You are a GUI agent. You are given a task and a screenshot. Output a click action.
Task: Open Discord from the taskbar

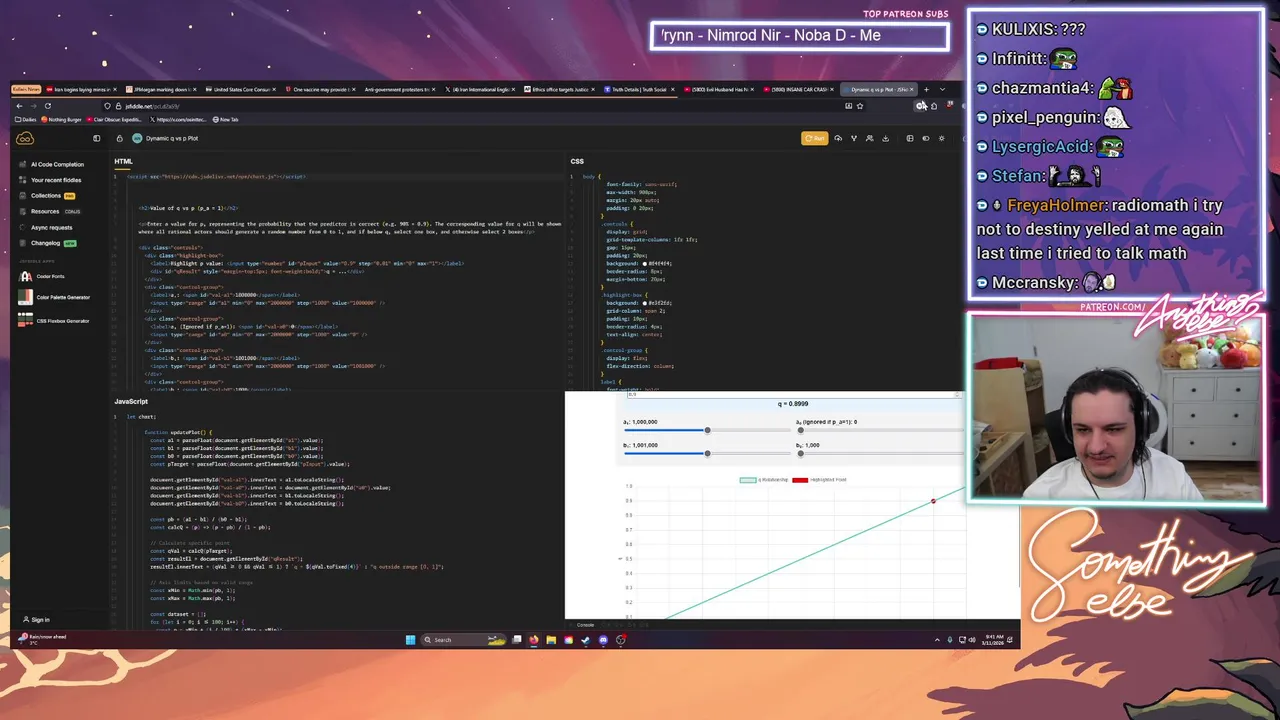click(x=603, y=640)
